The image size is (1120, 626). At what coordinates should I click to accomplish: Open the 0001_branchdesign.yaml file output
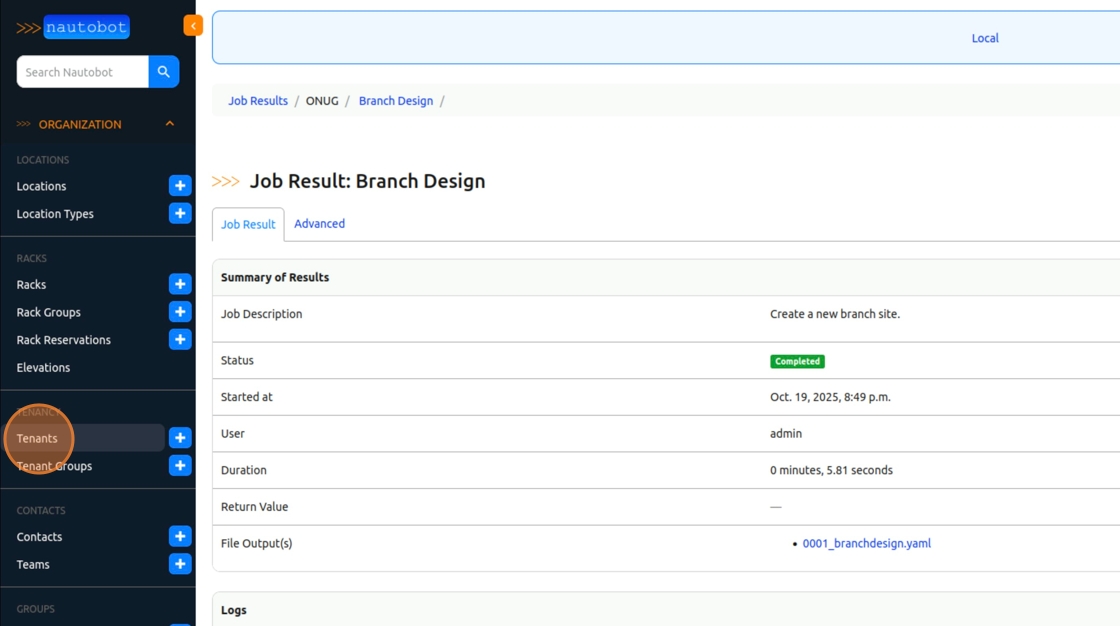(x=866, y=544)
